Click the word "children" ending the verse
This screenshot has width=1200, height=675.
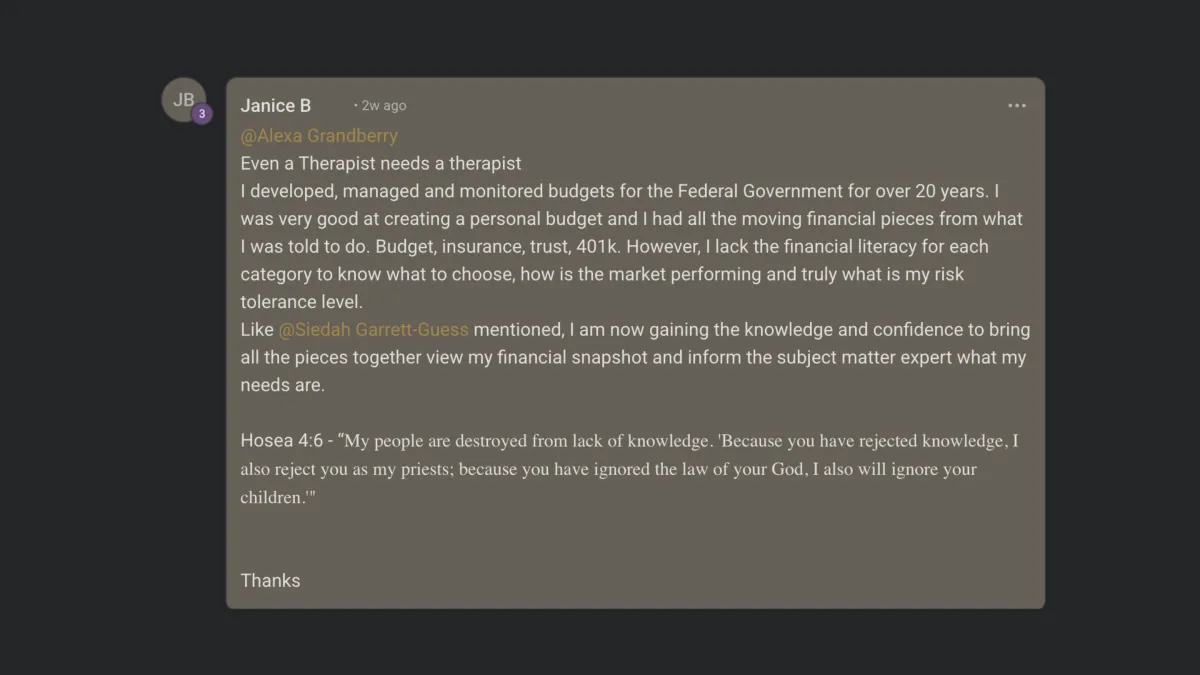click(x=273, y=497)
